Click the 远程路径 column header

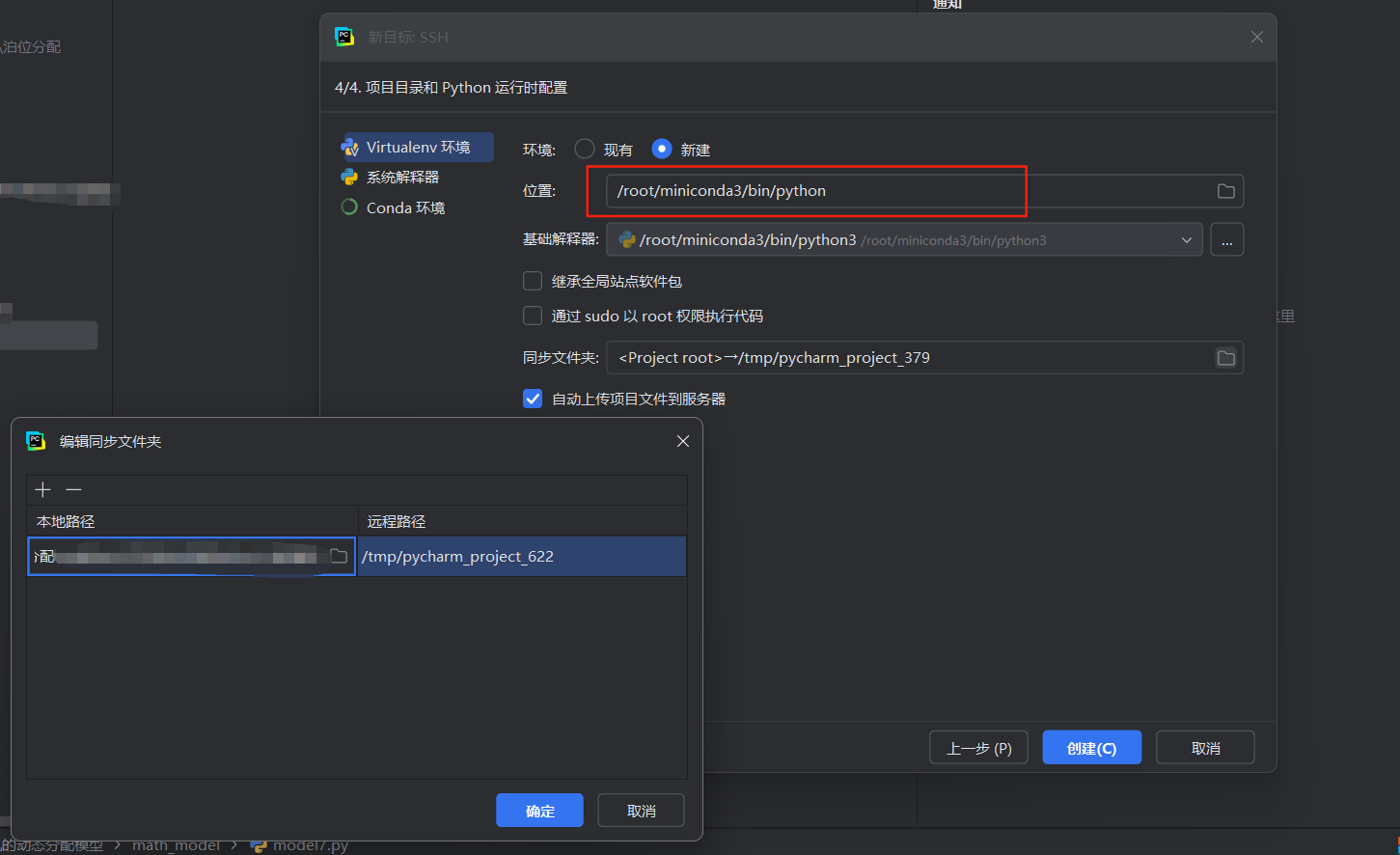522,521
